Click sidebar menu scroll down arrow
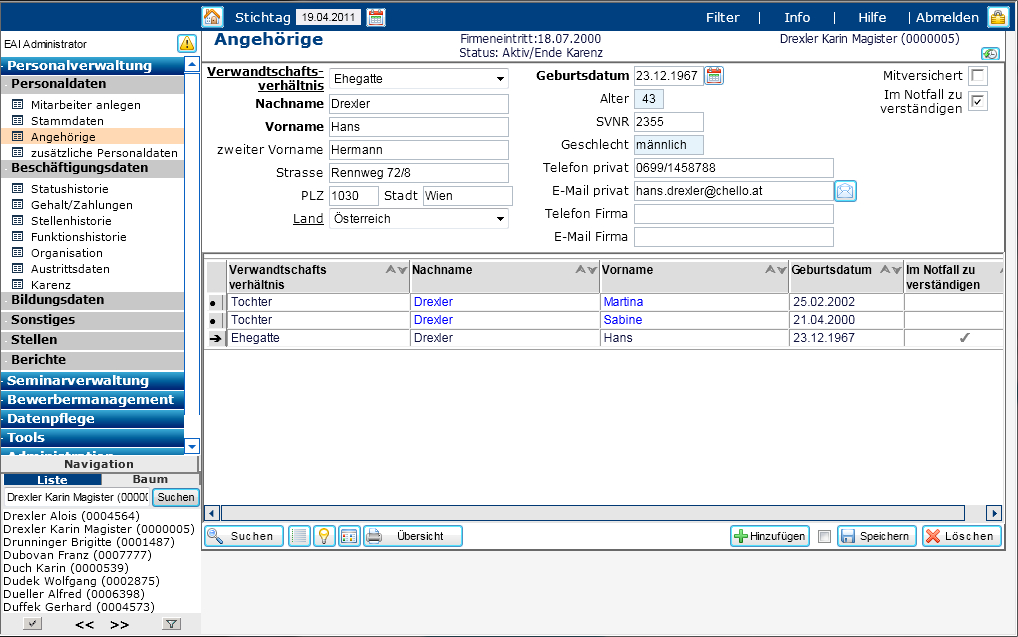The height and width of the screenshot is (637, 1018). (x=192, y=446)
